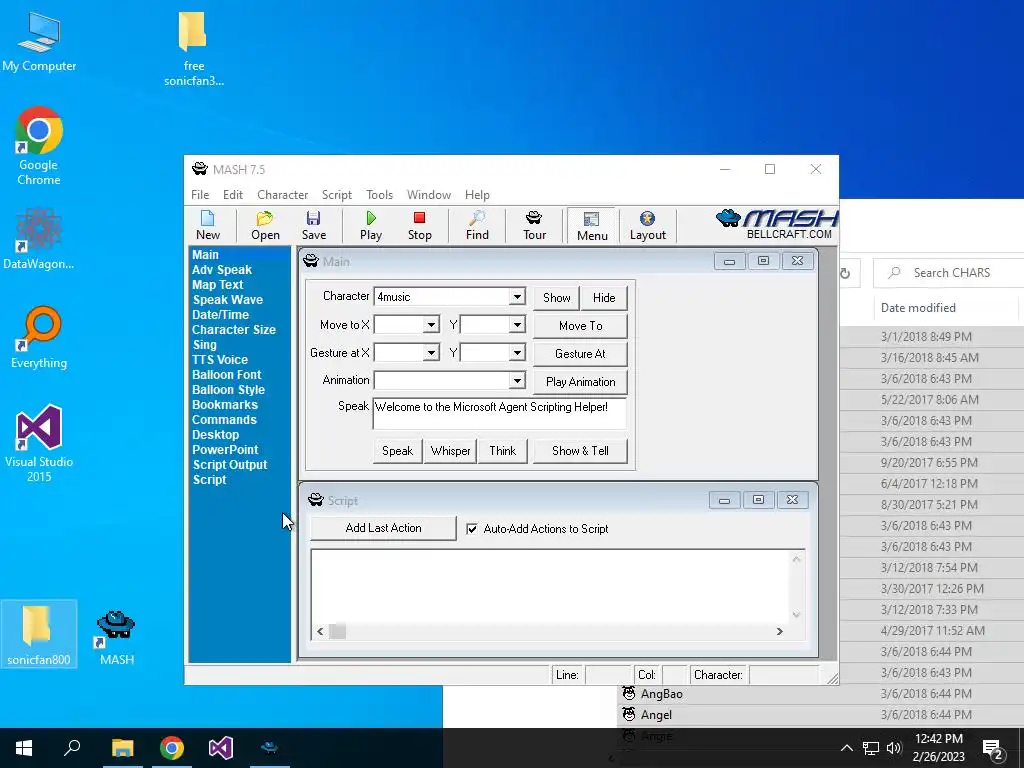Open the Find tool in the toolbar

click(477, 225)
